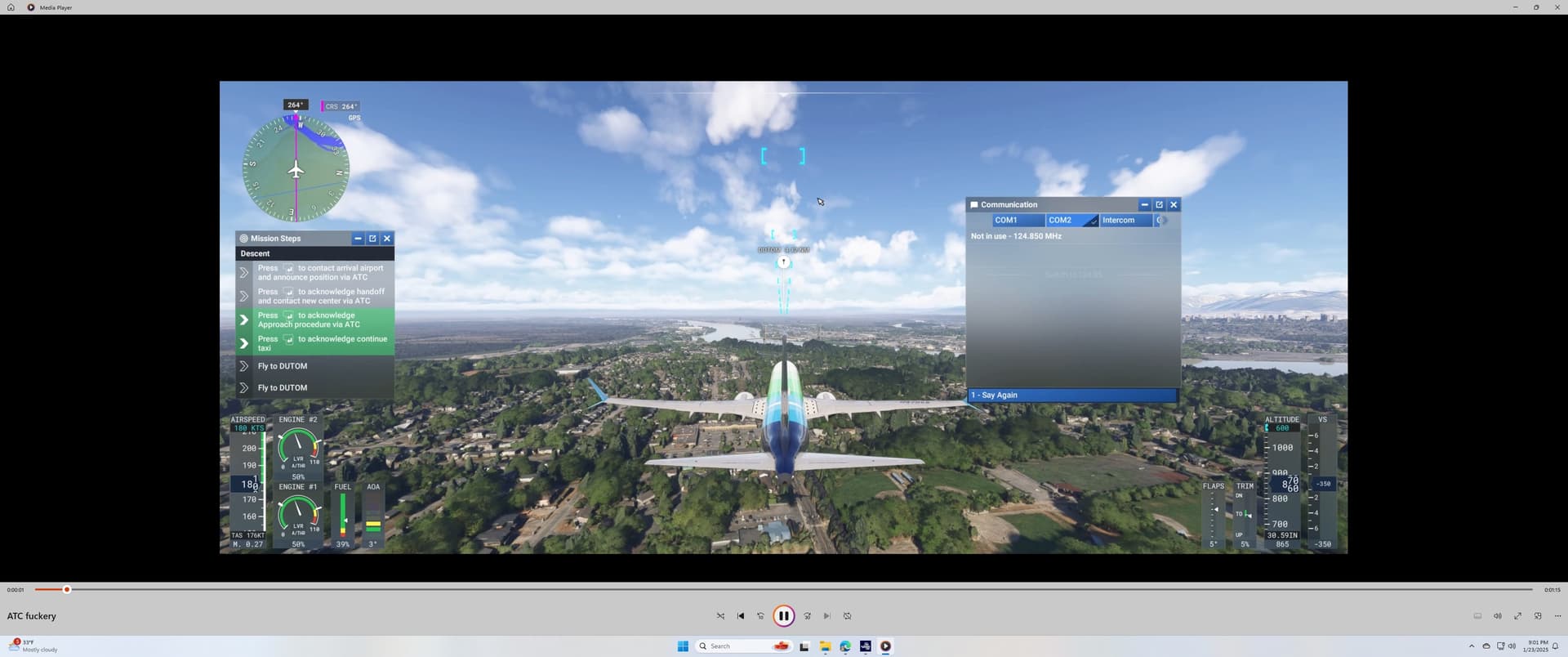The width and height of the screenshot is (1568, 657).
Task: Open the weather widget
Action: pos(33,646)
